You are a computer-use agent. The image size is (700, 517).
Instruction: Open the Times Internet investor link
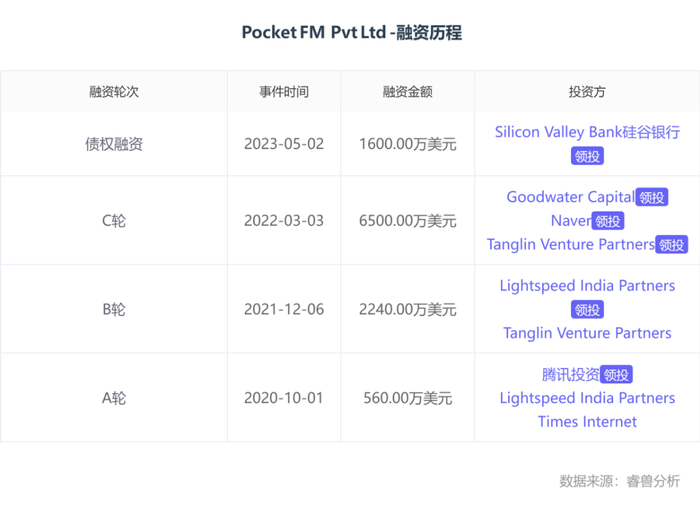[x=587, y=422]
